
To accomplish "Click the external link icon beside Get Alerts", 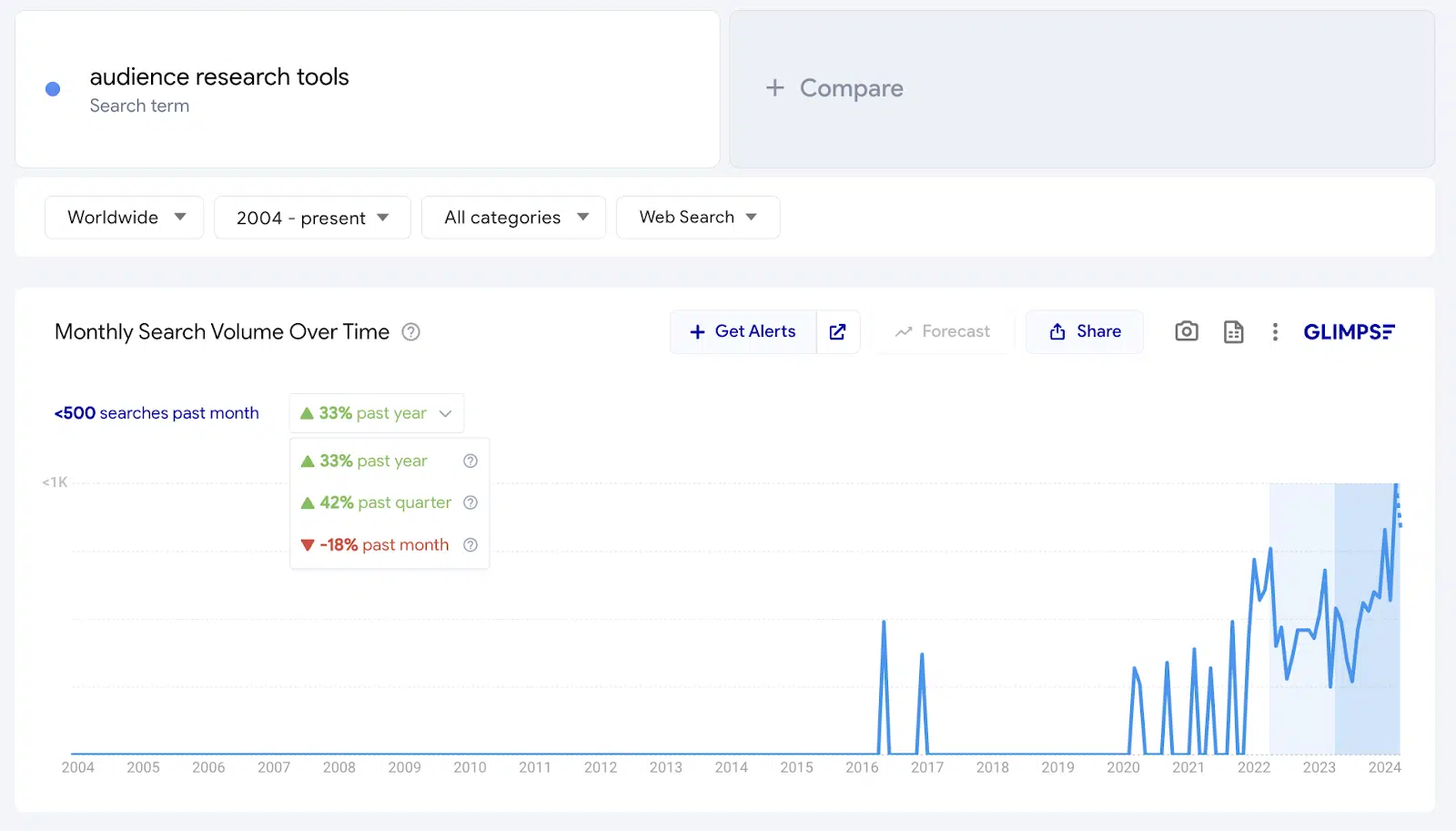I will [x=838, y=332].
